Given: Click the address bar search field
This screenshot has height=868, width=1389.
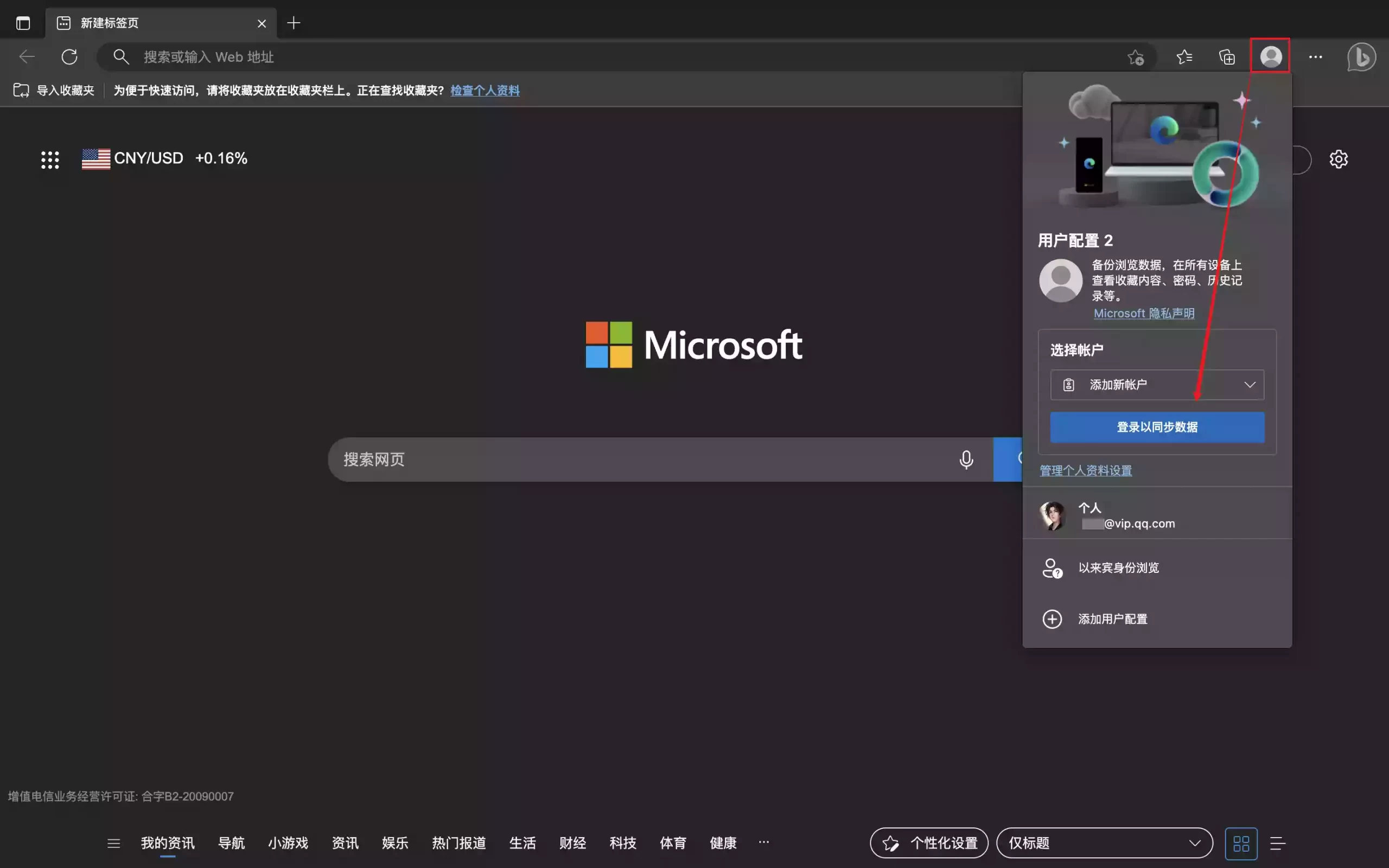Looking at the screenshot, I should (x=626, y=57).
